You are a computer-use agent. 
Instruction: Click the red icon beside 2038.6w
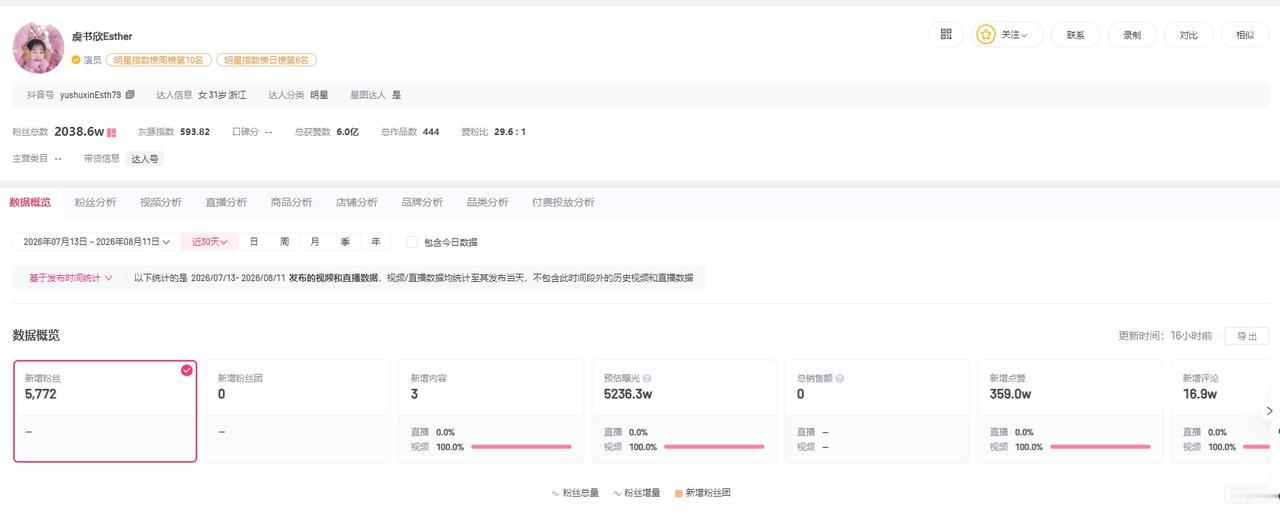pos(112,132)
